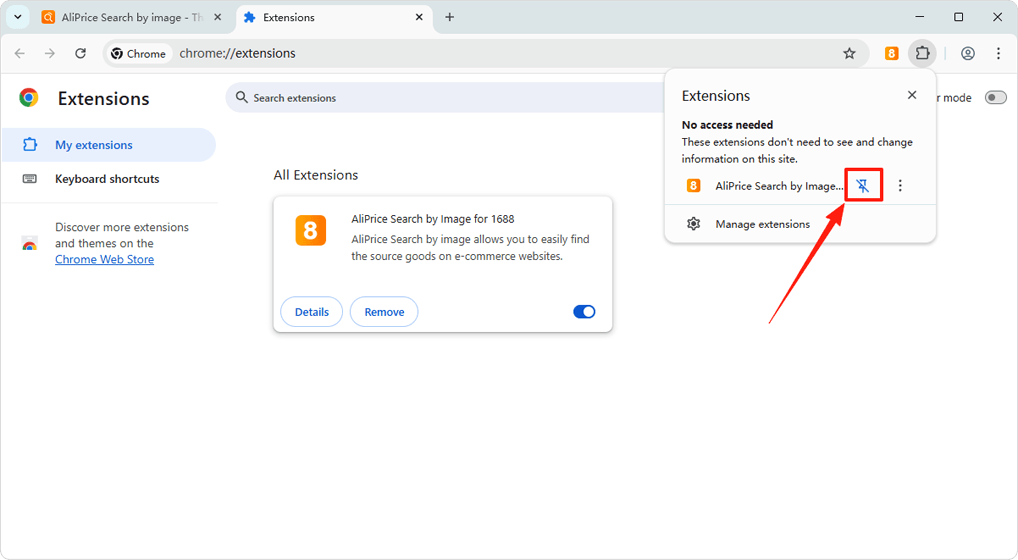Click the puzzle-piece Extensions toolbar icon
This screenshot has width=1018, height=560.
coord(922,53)
